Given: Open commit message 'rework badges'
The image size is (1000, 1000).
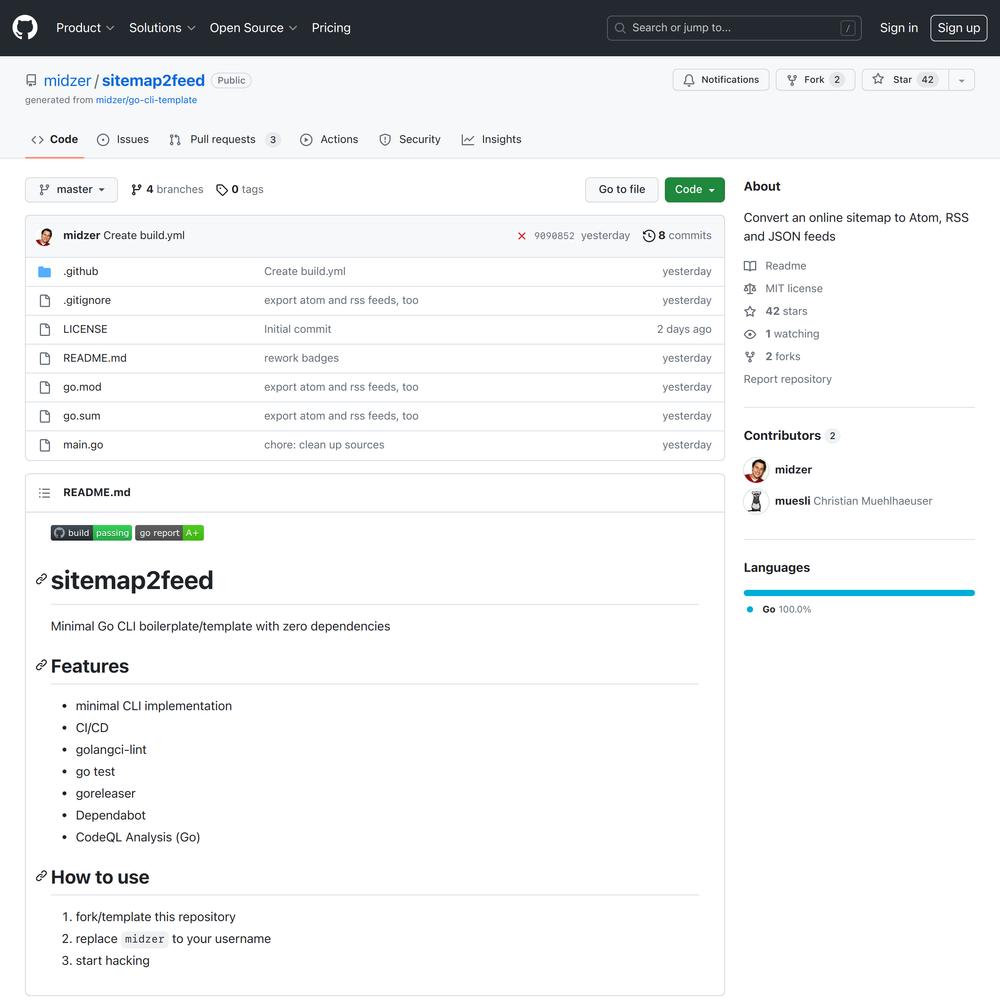Looking at the screenshot, I should pos(301,358).
